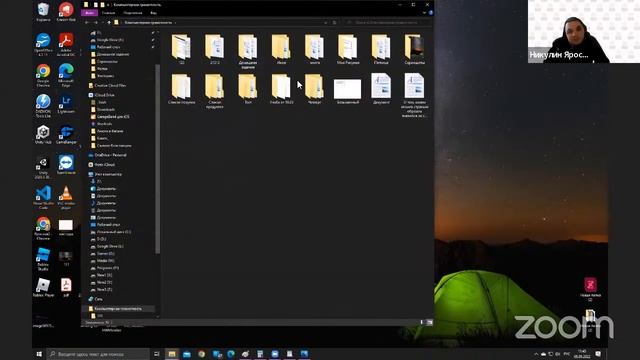Open the Вид ribbon tab
Image resolution: width=640 pixels, height=360 pixels.
pyautogui.click(x=153, y=13)
